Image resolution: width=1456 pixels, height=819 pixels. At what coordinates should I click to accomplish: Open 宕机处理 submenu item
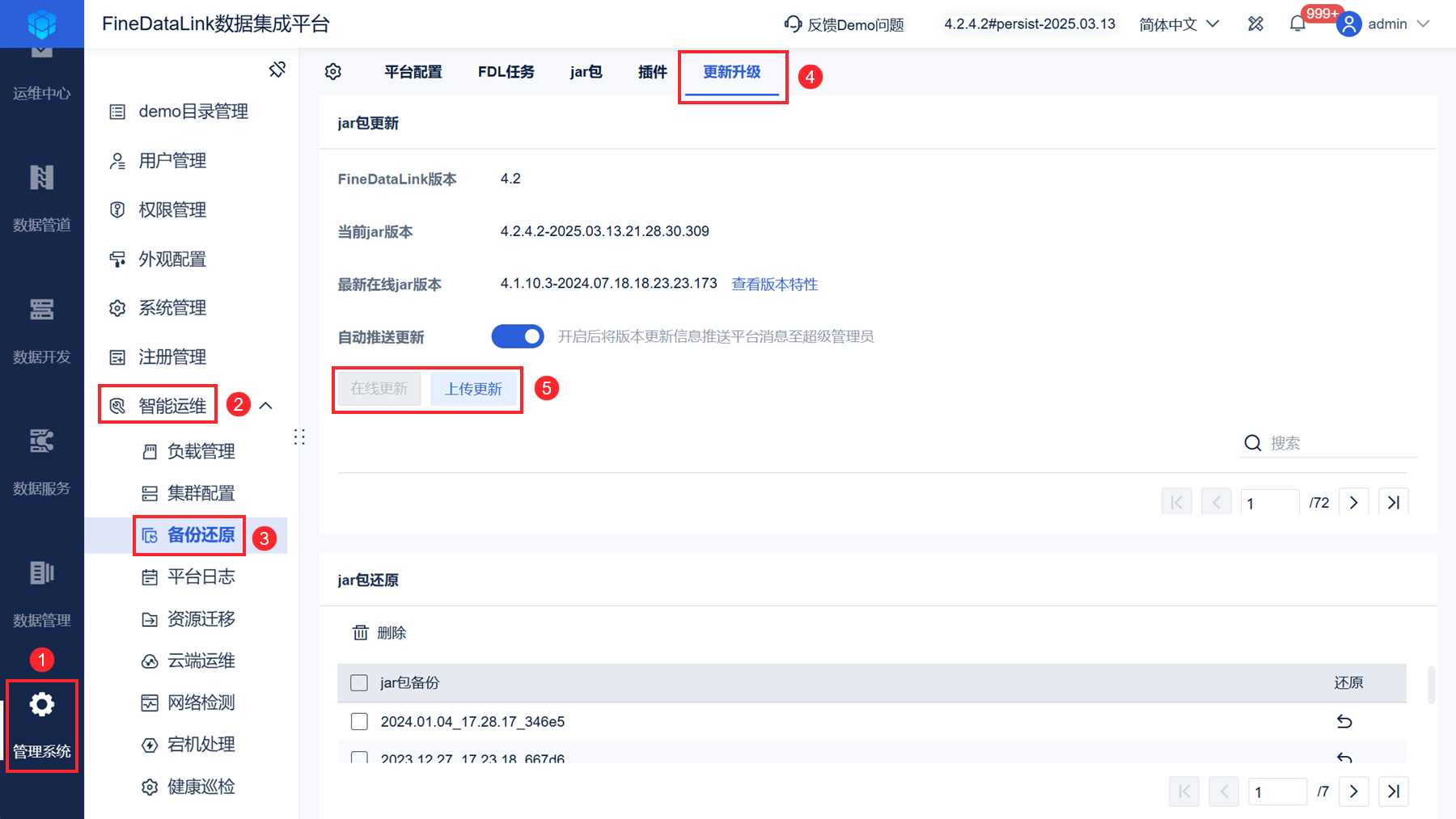(201, 745)
